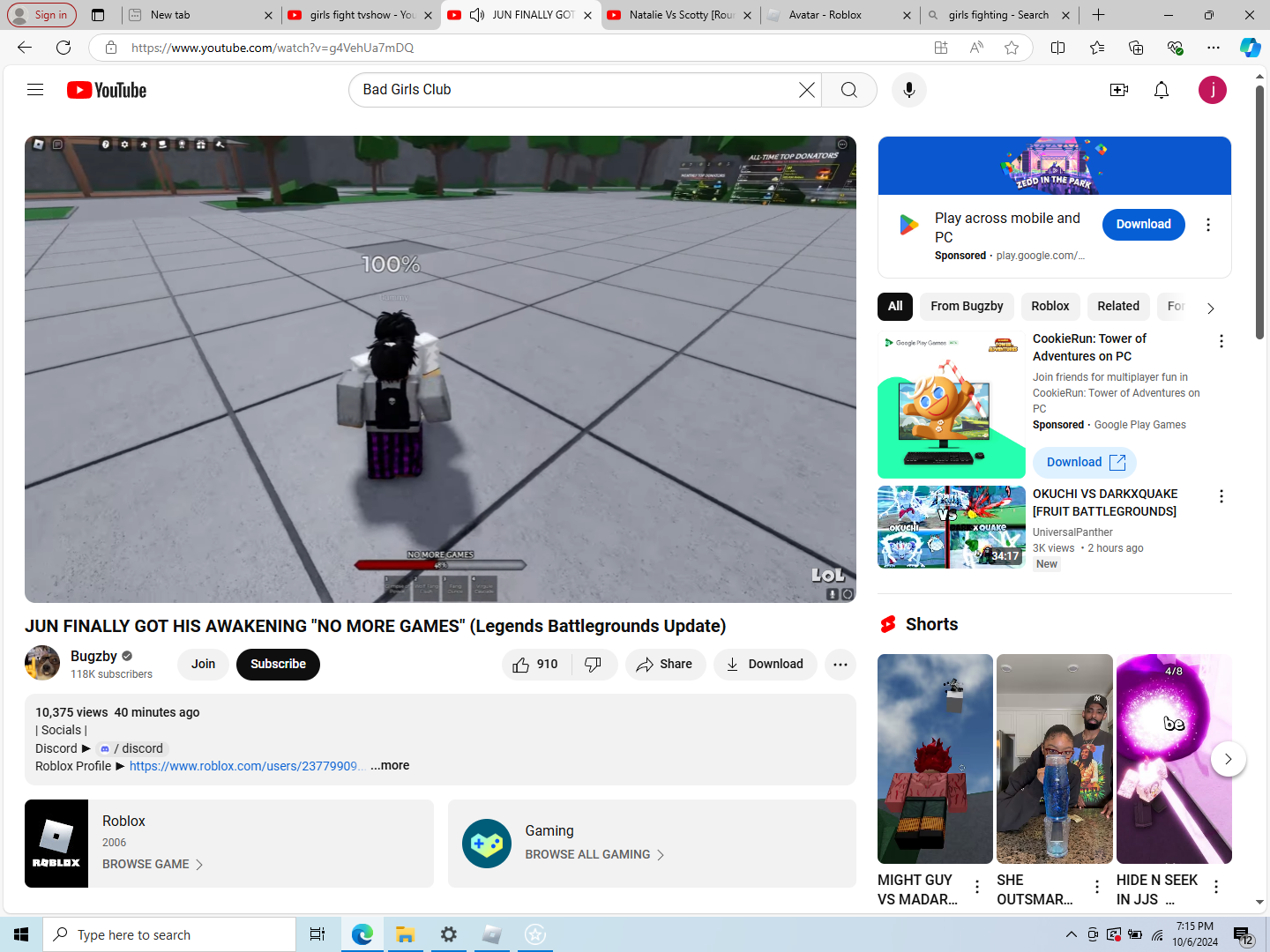Go to the YouTube home logo
This screenshot has height=952, width=1270.
point(107,90)
